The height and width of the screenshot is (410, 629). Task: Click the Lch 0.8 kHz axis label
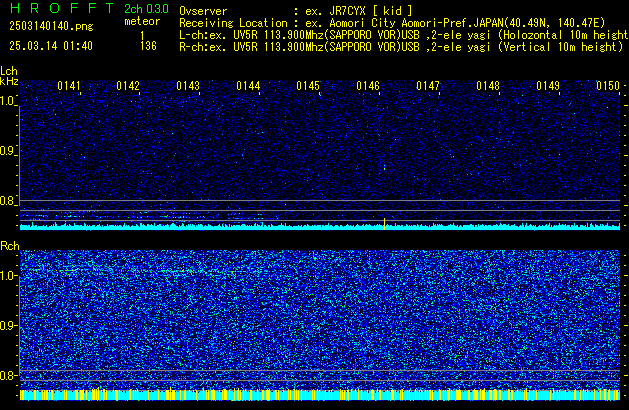pyautogui.click(x=8, y=201)
